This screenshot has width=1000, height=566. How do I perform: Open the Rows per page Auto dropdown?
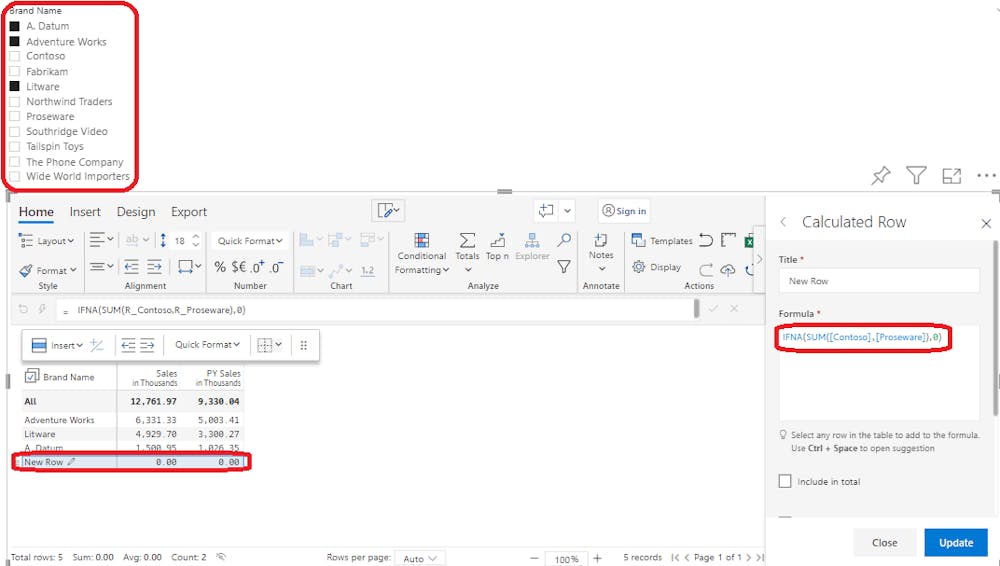pos(420,558)
